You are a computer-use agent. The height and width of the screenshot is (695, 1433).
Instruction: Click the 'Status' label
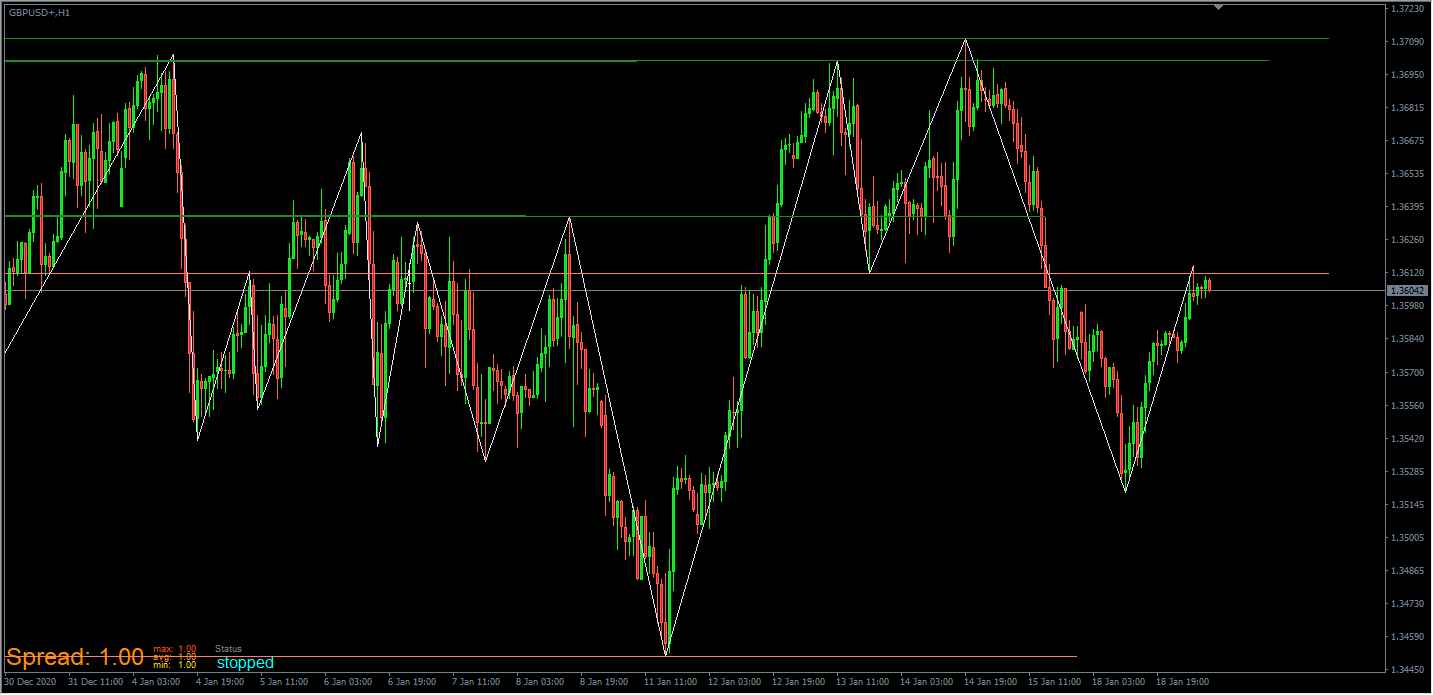coord(228,649)
